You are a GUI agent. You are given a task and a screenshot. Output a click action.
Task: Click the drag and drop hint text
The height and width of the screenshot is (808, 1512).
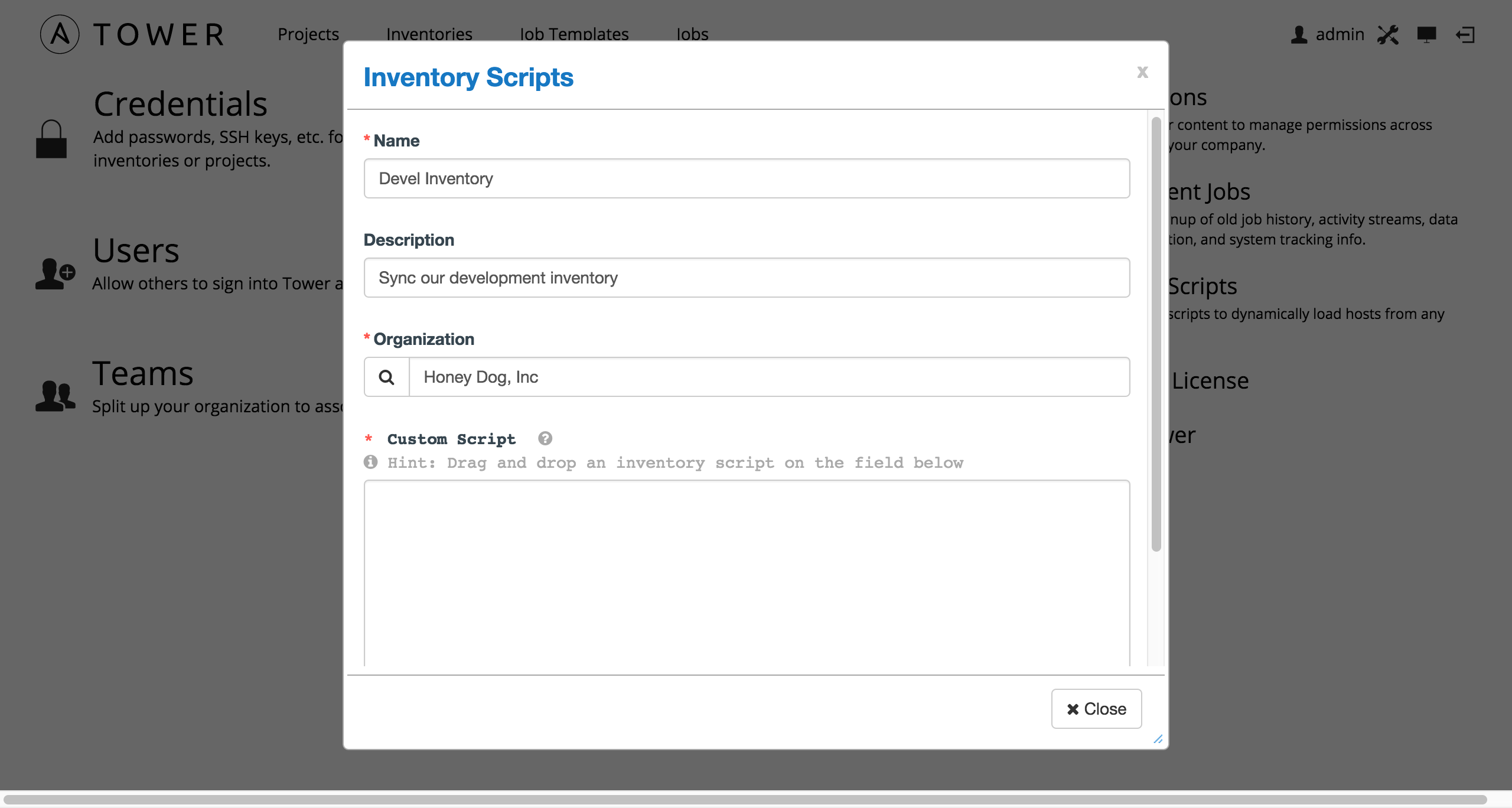676,462
